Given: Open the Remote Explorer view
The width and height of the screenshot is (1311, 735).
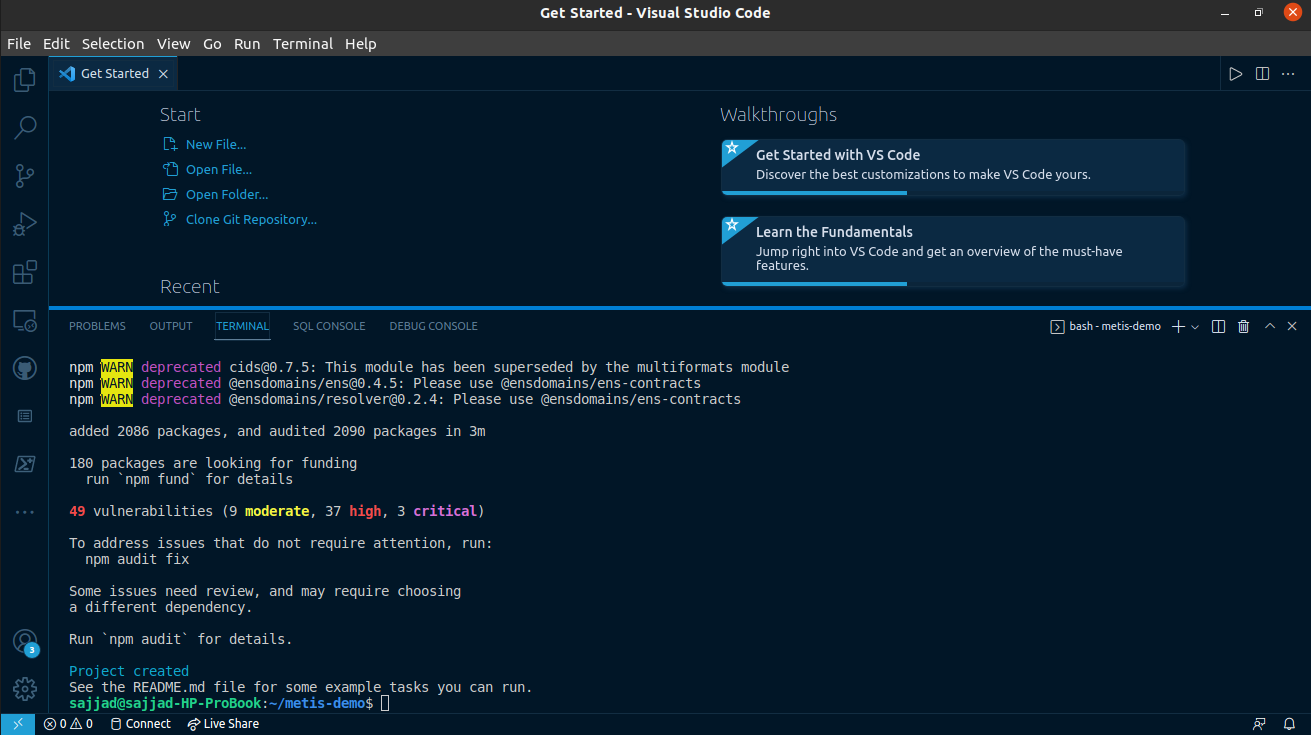Looking at the screenshot, I should pos(25,321).
